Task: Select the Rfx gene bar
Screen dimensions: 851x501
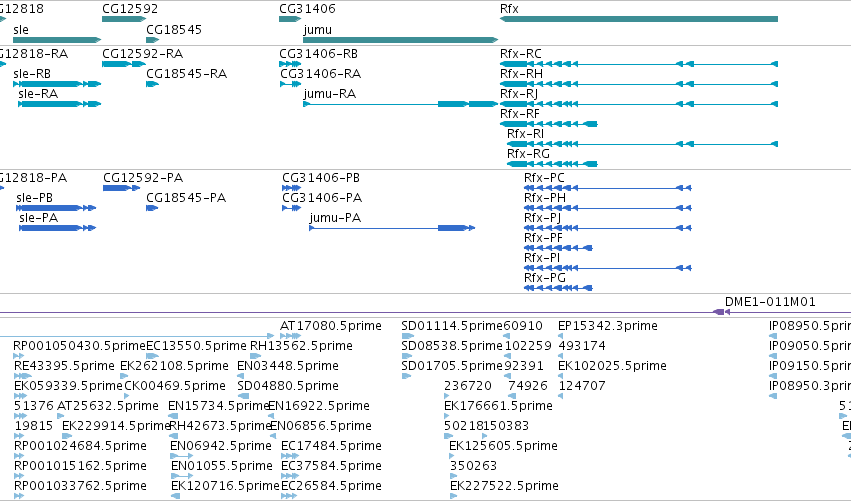Action: click(x=639, y=19)
